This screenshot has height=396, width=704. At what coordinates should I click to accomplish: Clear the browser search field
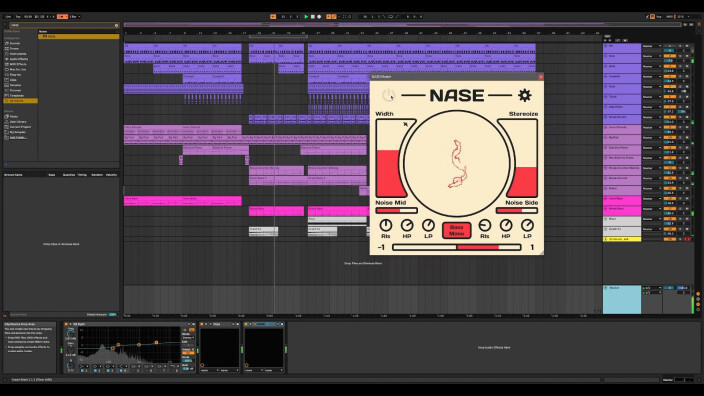click(116, 25)
